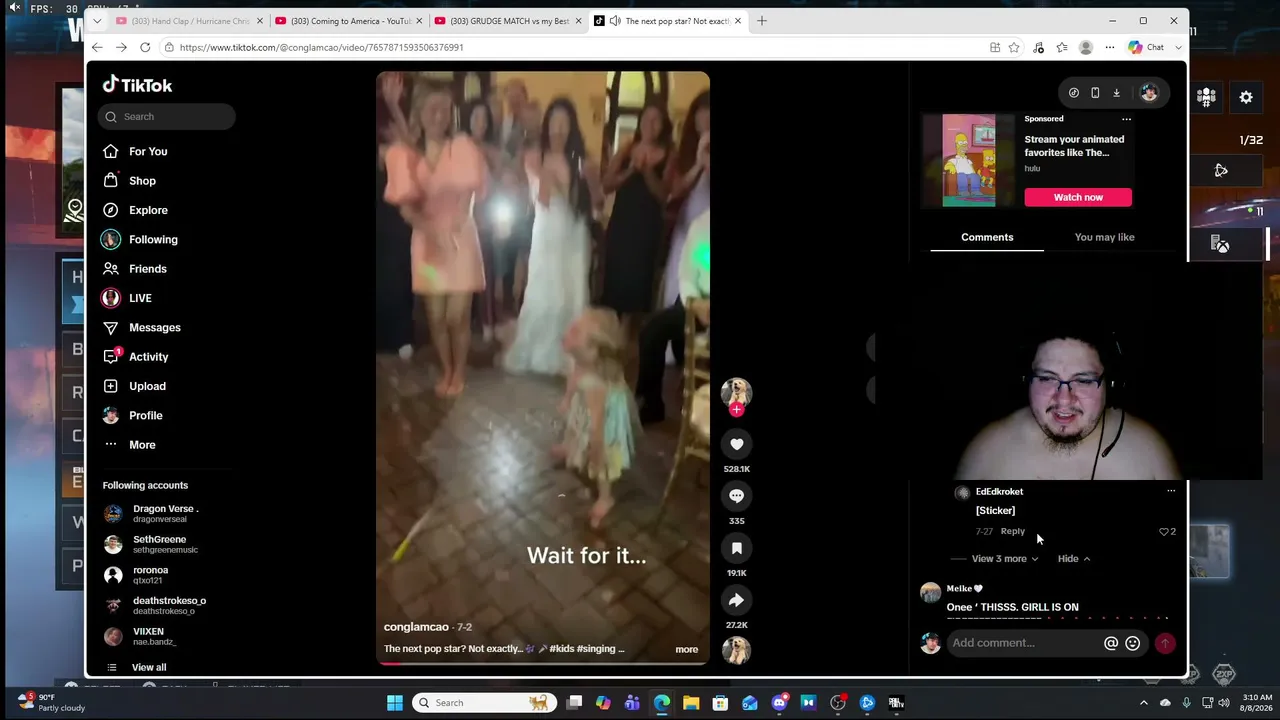Switch to the Comments tab

pos(987,237)
